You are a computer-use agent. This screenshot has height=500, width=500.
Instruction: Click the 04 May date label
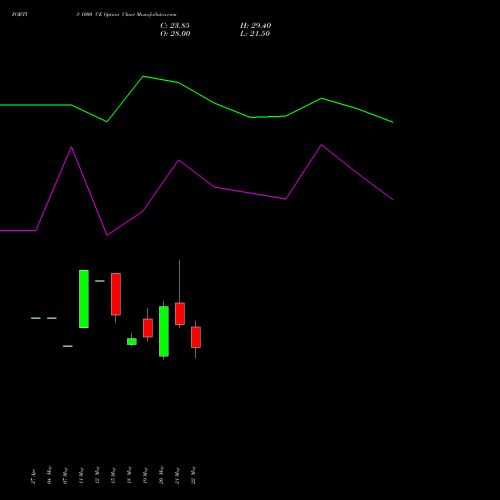point(49,475)
